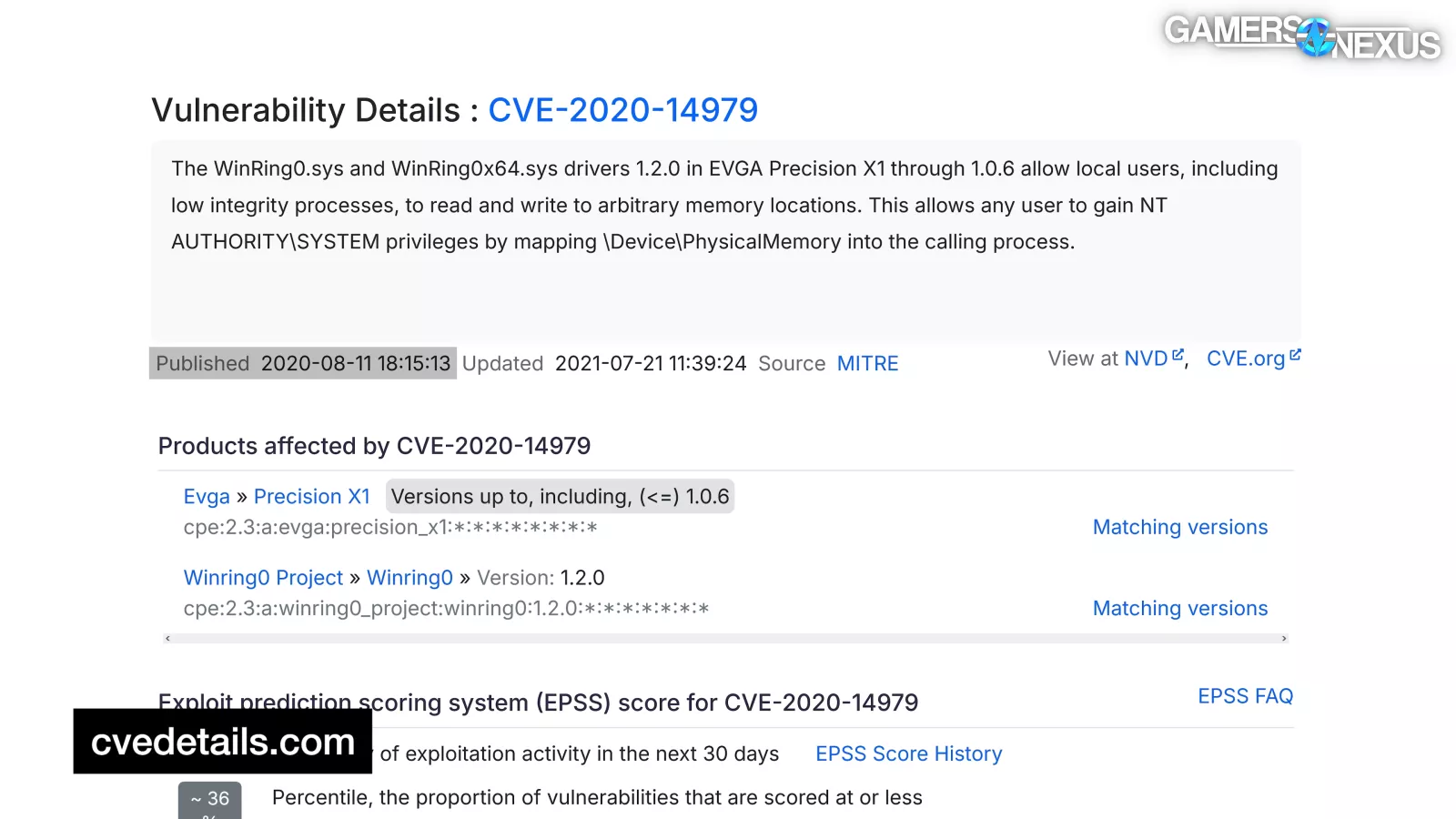Open the CVE-2020-14979 title link

(x=622, y=110)
